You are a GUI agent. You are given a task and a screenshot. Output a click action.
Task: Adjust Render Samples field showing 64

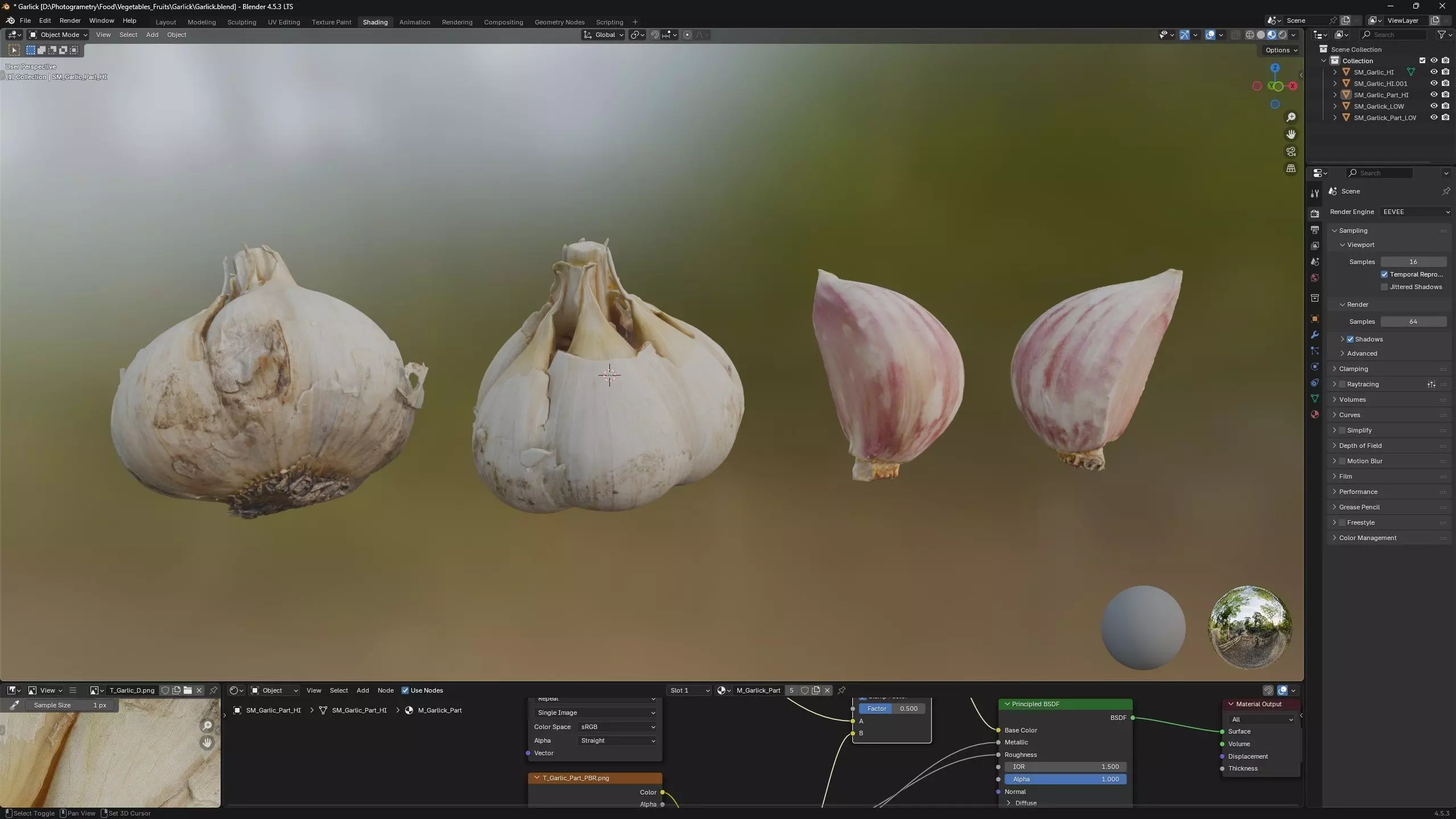click(1413, 322)
